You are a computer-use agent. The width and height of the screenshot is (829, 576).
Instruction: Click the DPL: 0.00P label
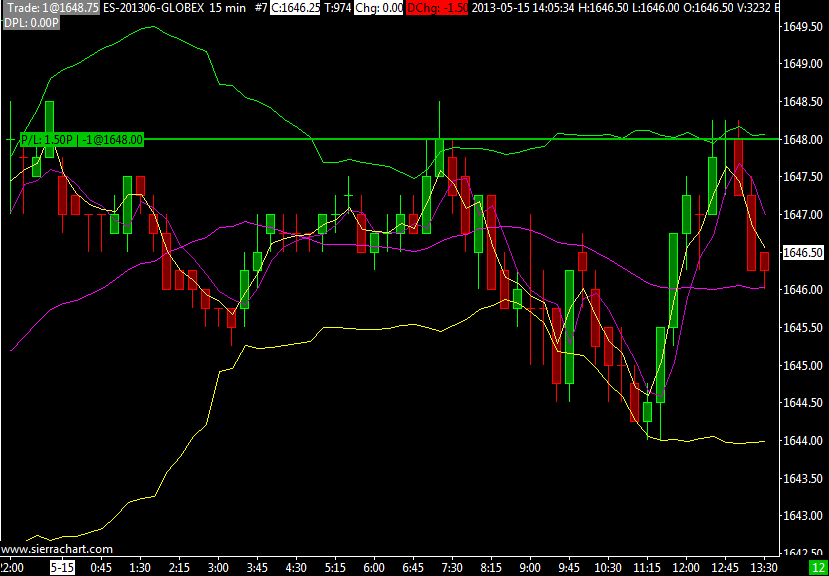point(31,22)
